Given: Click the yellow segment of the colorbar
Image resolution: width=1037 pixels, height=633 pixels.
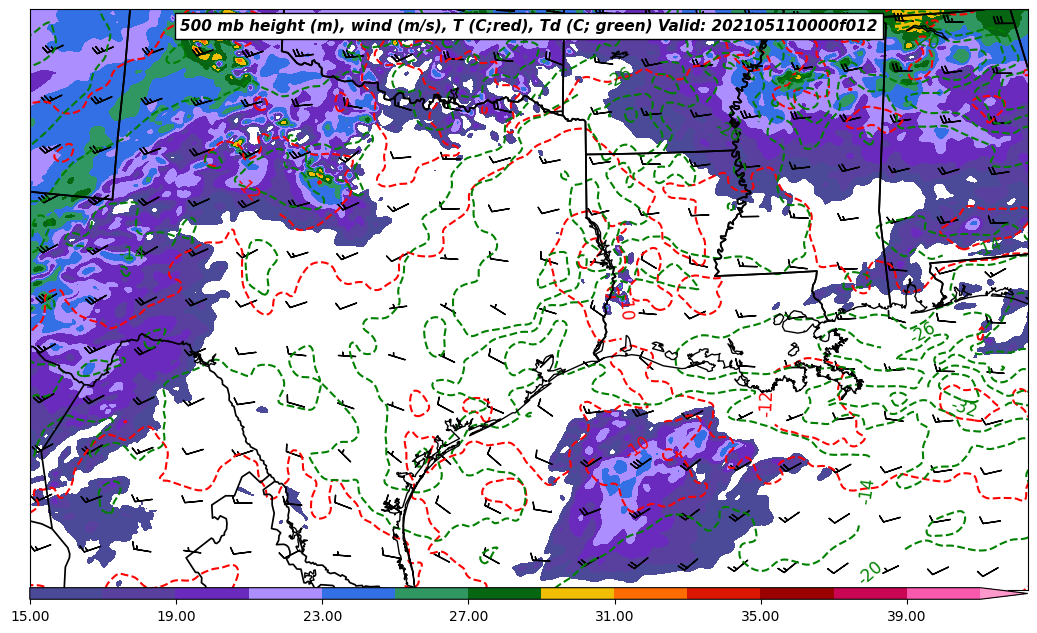Looking at the screenshot, I should (x=577, y=594).
